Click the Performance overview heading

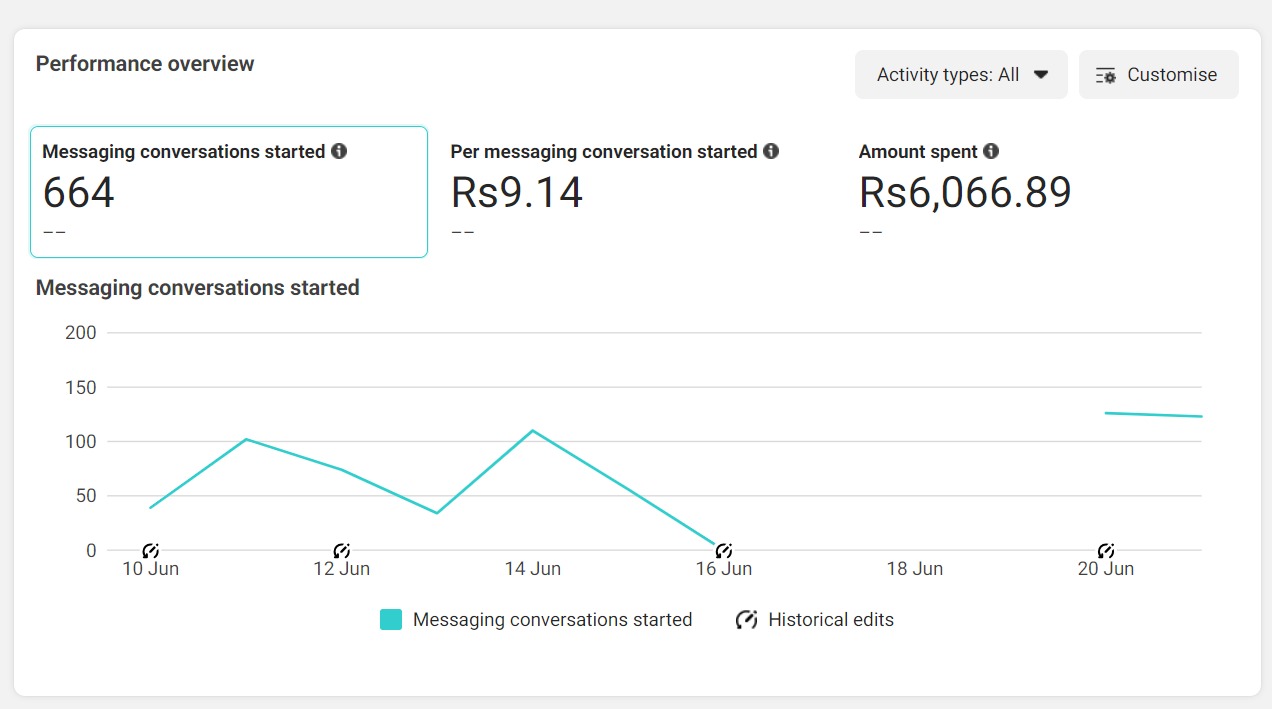tap(145, 64)
